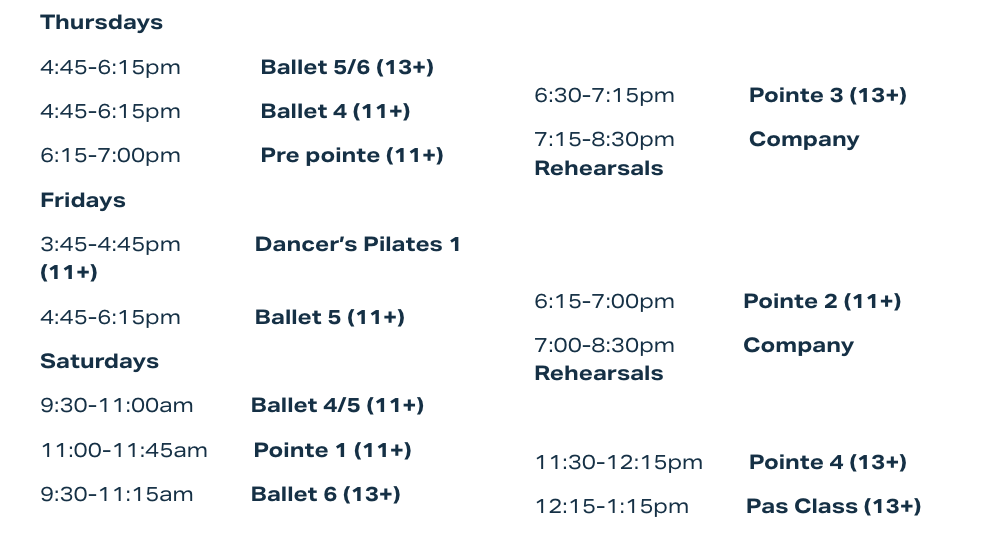Click Pointe 1 (11+) class
This screenshot has width=993, height=534.
click(332, 450)
